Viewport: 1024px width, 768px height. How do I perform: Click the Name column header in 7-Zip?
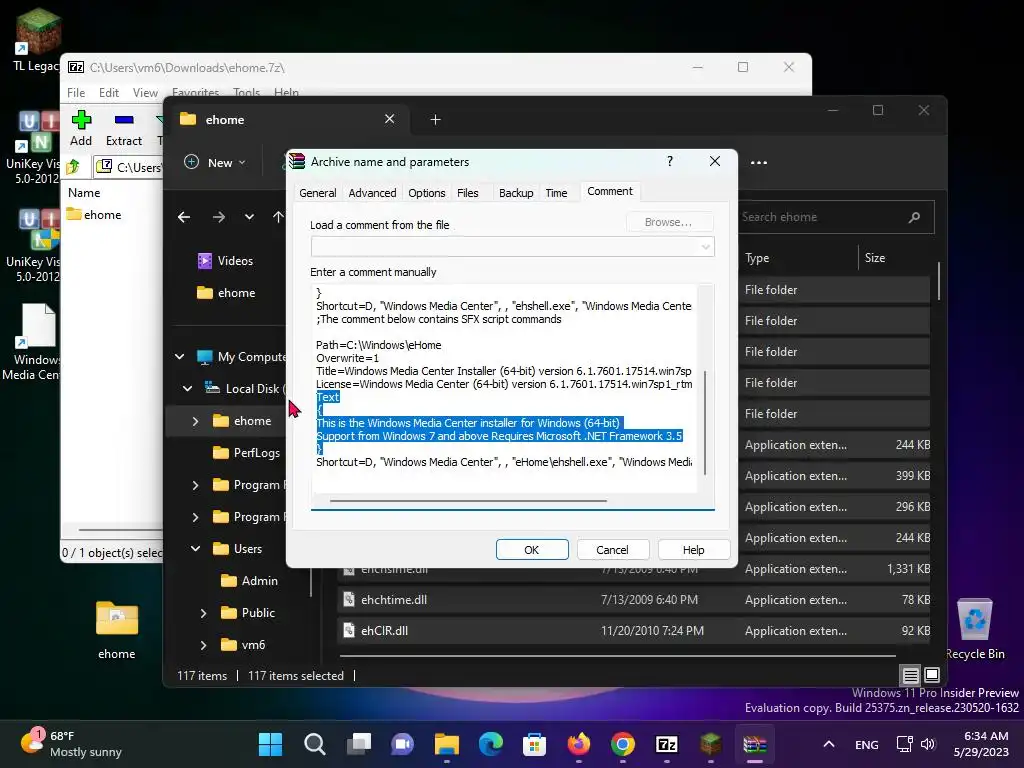click(84, 193)
